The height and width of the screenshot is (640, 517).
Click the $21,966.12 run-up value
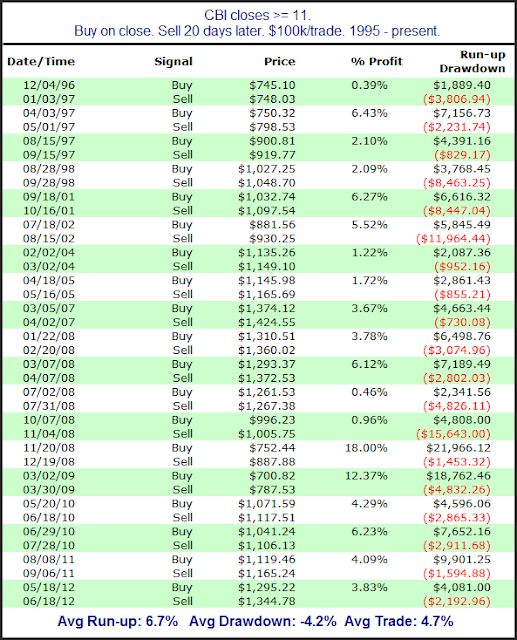tap(458, 448)
